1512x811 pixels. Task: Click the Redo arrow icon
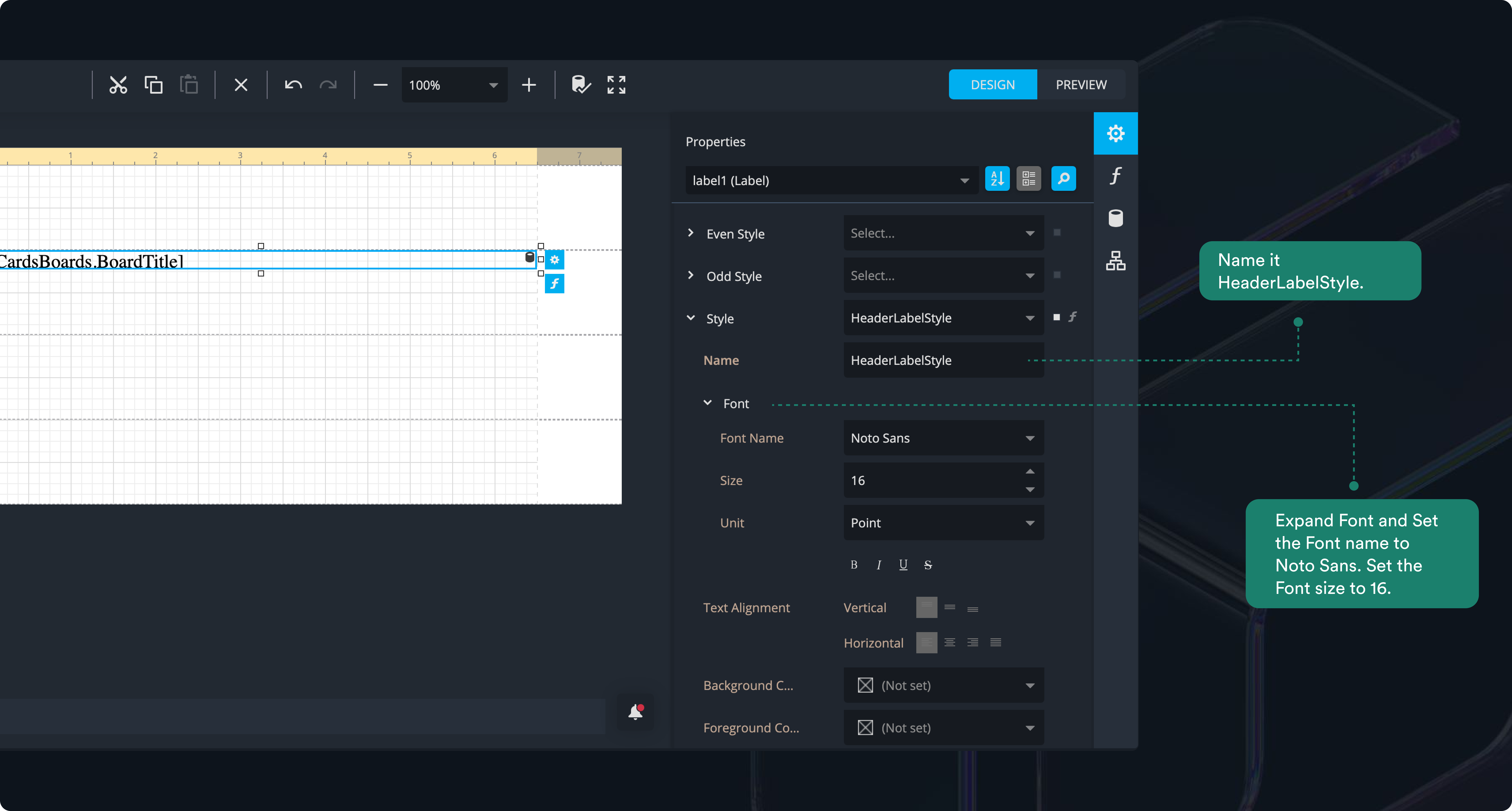point(328,85)
